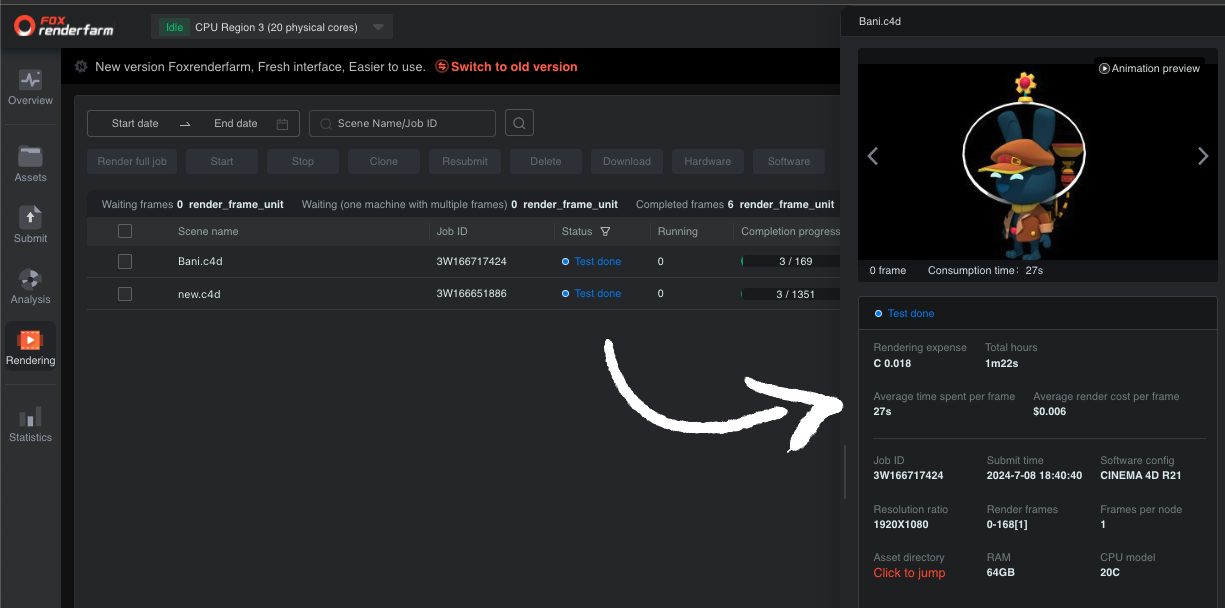The image size is (1225, 608).
Task: Click the gear icon beside New version notice
Action: tap(81, 67)
